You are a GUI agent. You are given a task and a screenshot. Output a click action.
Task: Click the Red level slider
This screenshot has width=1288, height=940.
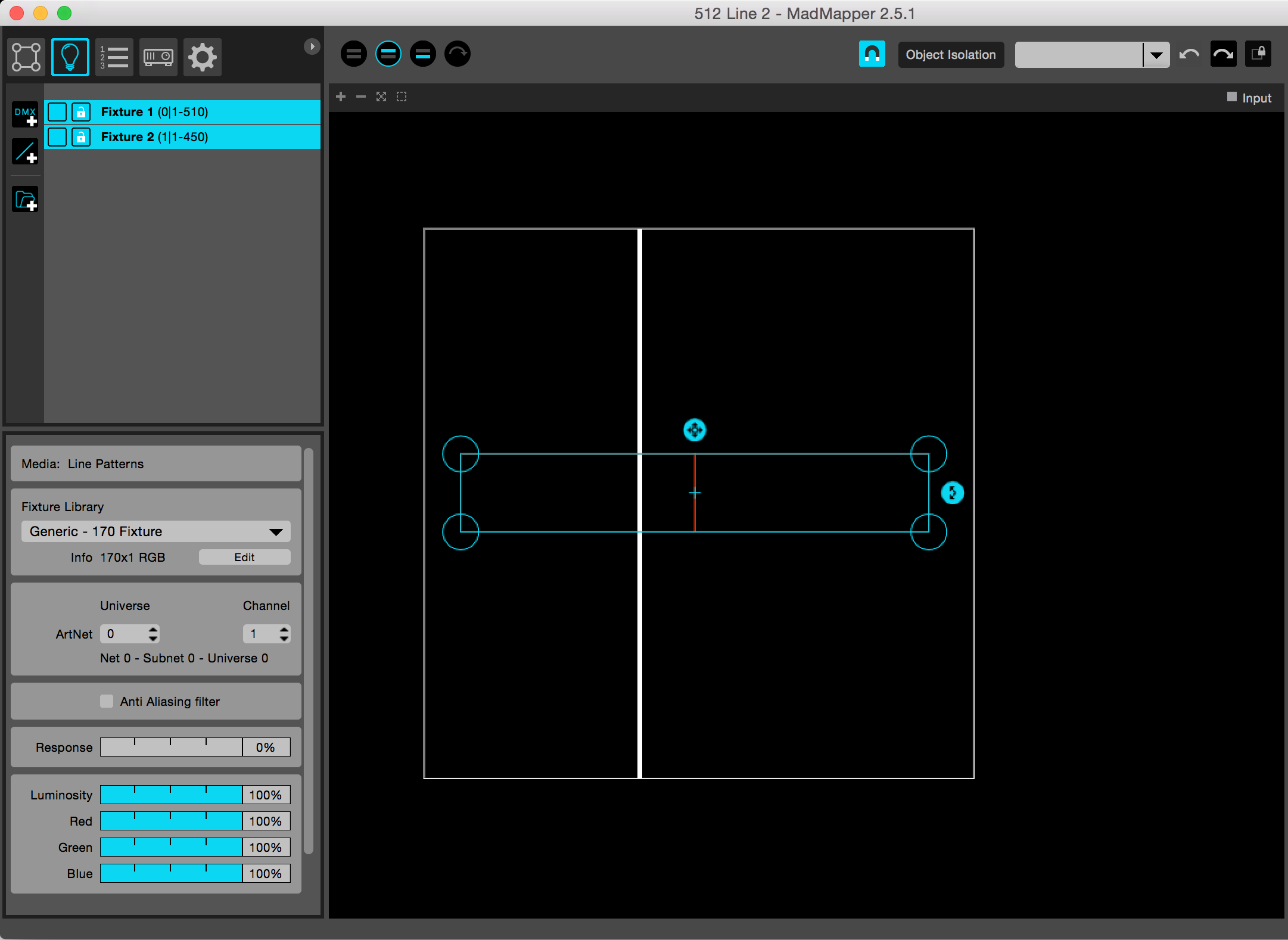171,821
